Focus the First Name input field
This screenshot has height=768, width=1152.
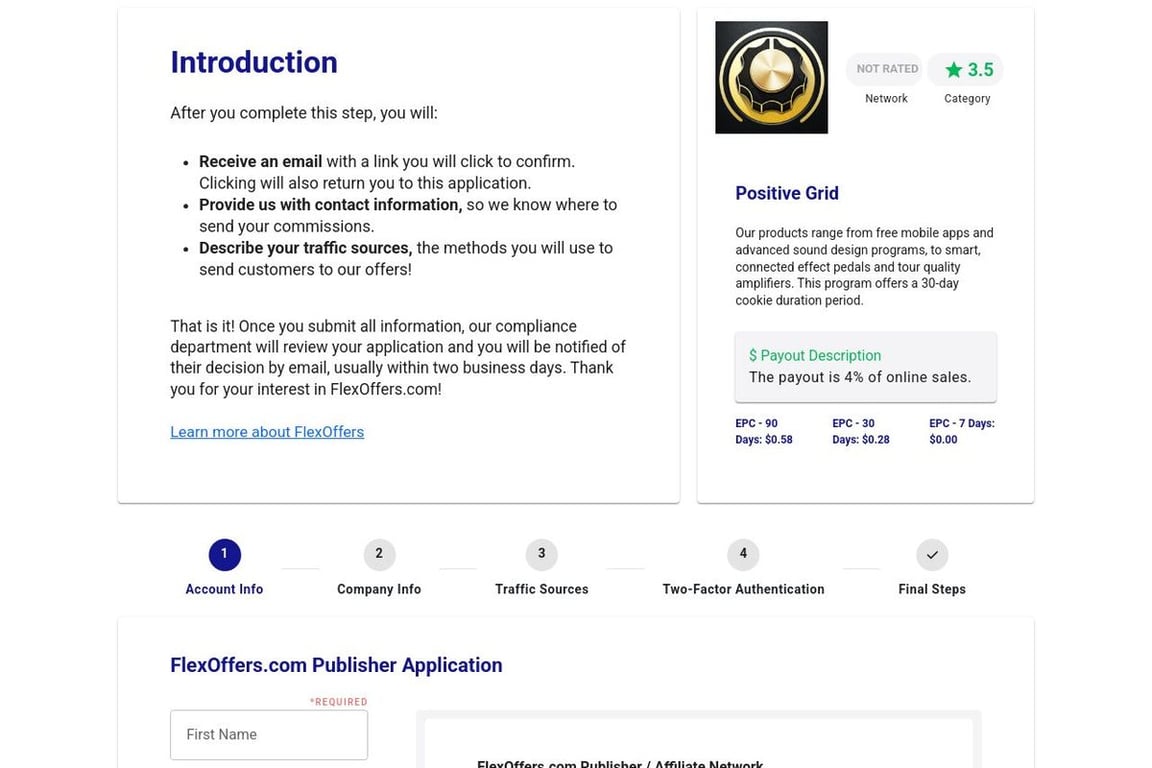[269, 735]
